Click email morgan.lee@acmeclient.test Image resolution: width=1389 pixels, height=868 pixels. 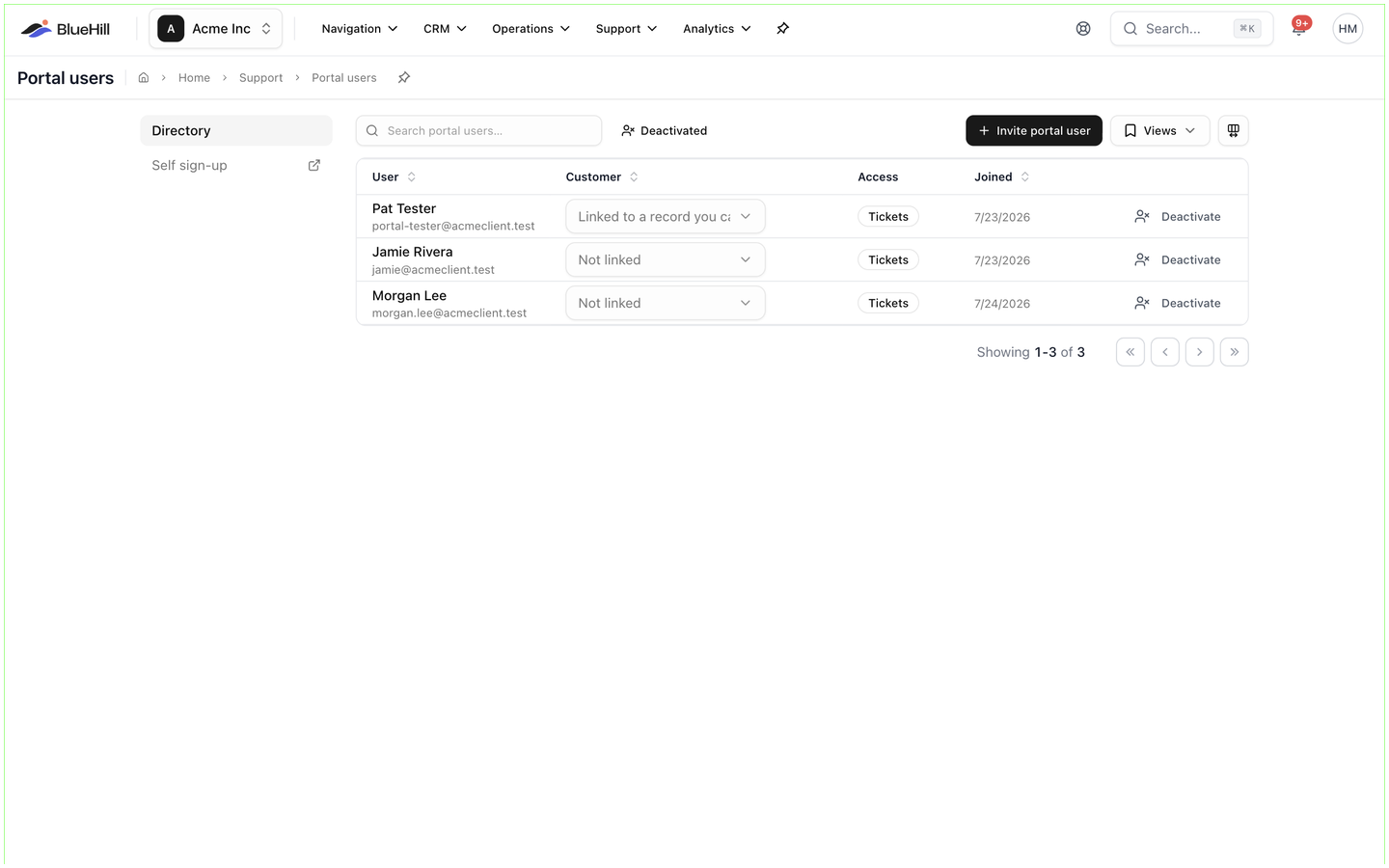[449, 313]
